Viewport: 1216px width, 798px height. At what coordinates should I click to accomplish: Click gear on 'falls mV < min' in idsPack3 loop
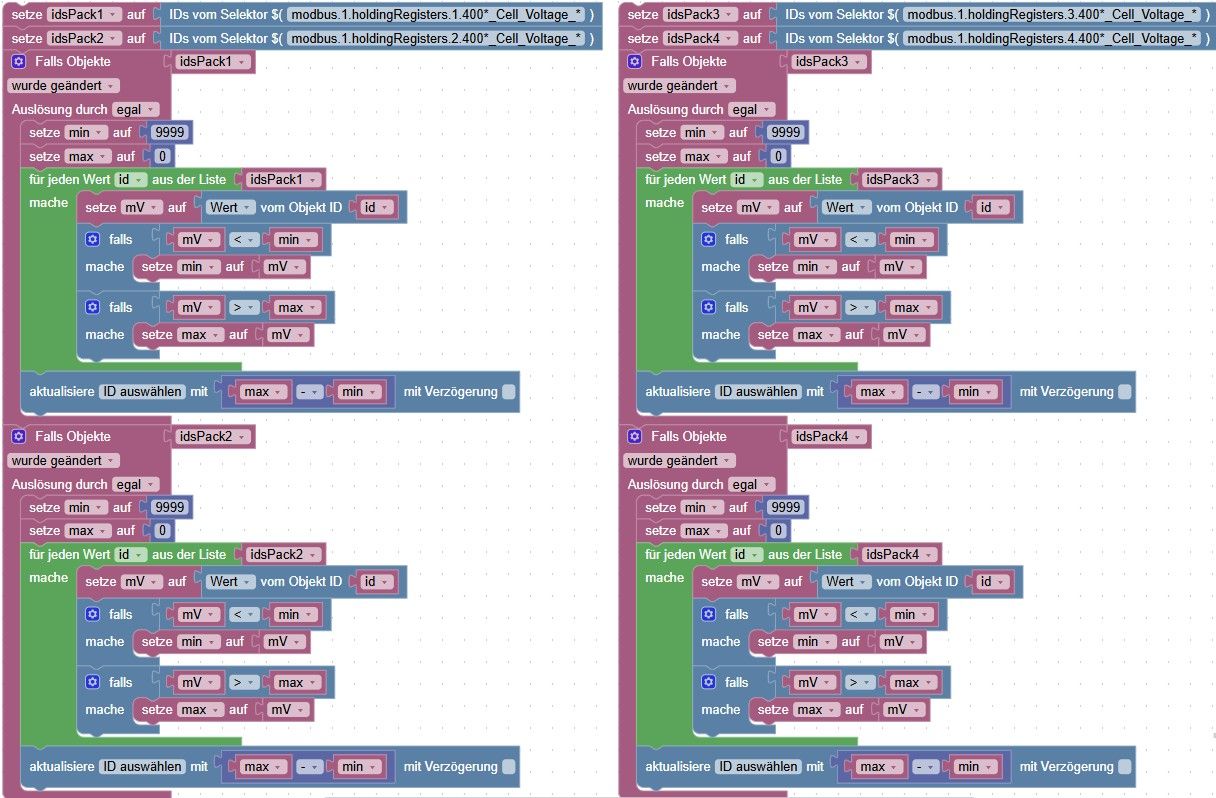709,239
